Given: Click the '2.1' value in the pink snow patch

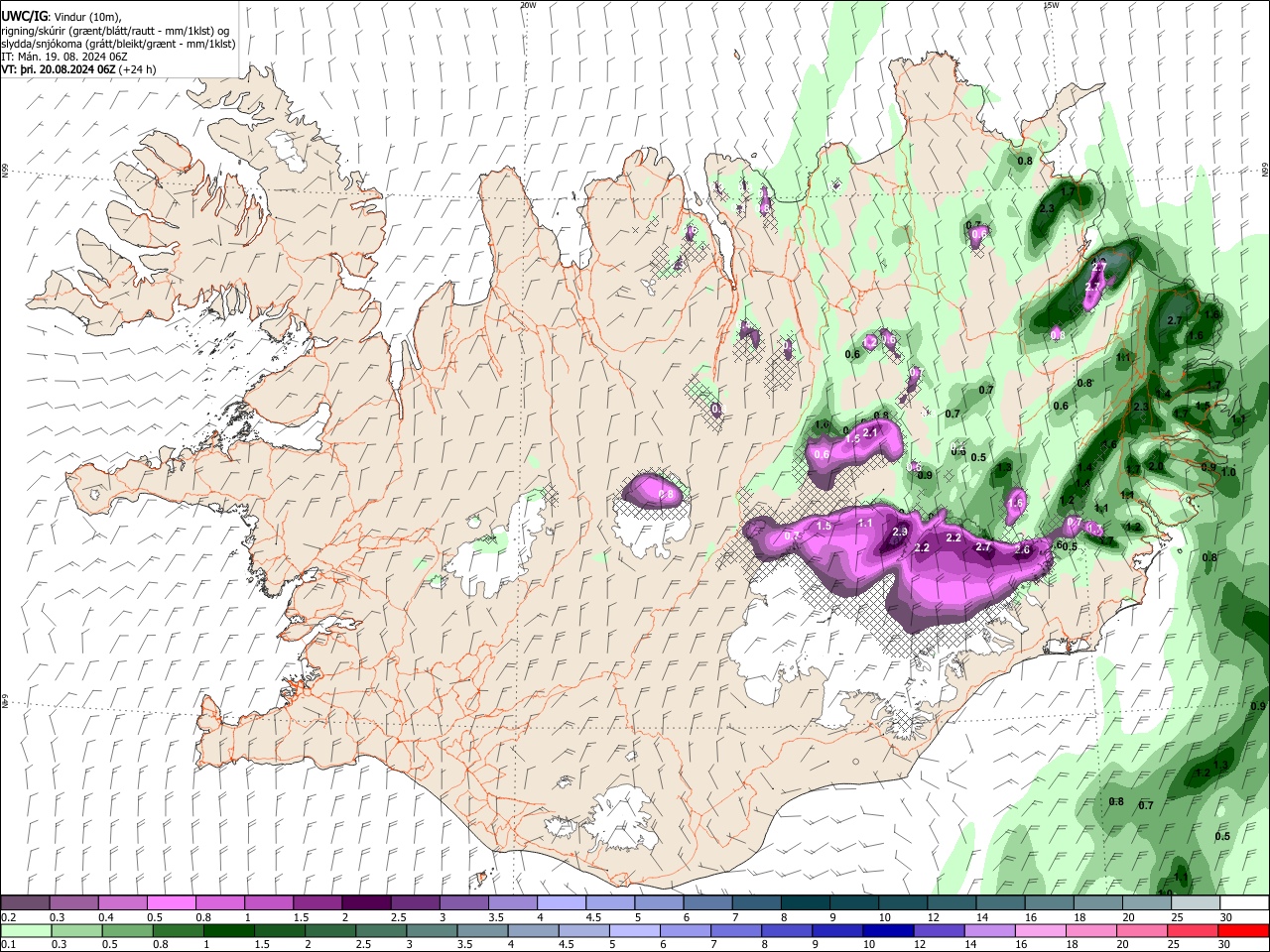Looking at the screenshot, I should click(872, 432).
